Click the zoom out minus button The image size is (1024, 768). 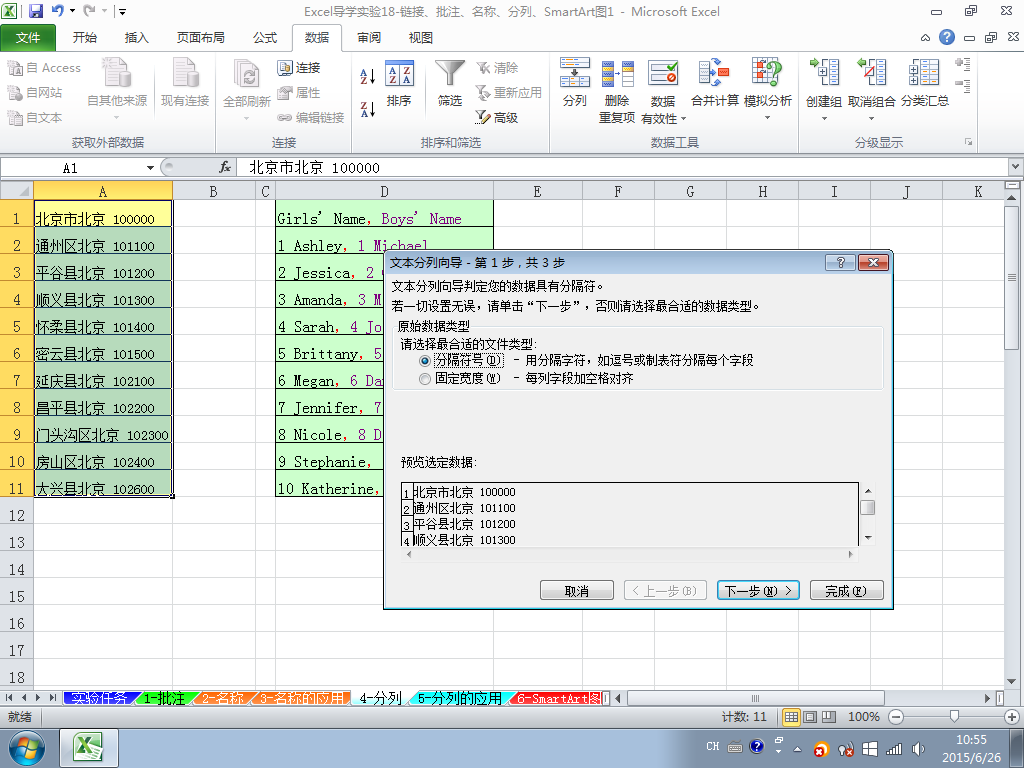click(896, 717)
